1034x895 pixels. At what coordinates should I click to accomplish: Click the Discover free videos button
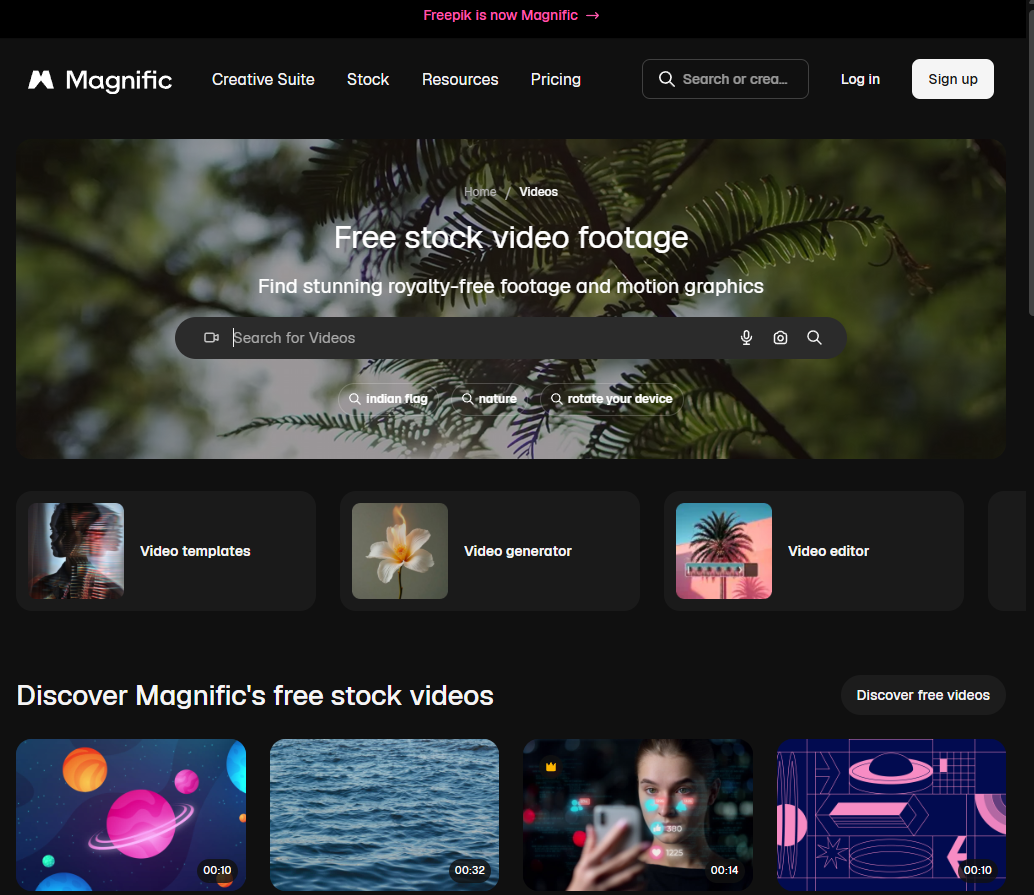click(x=923, y=695)
